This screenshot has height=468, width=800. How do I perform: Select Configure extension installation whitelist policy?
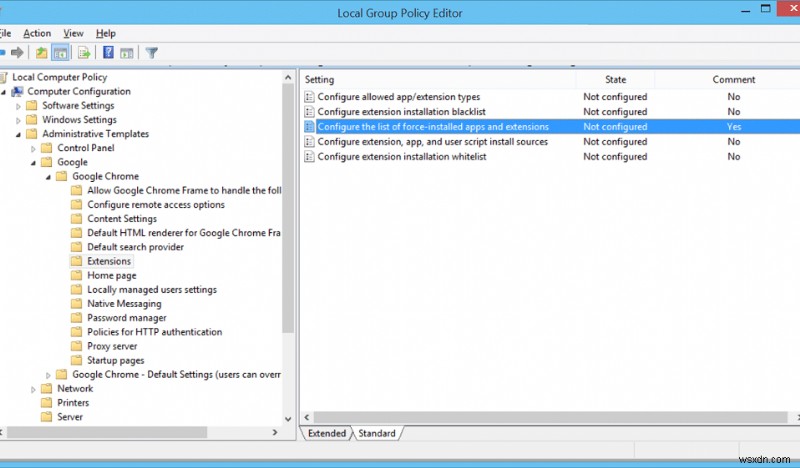[402, 157]
